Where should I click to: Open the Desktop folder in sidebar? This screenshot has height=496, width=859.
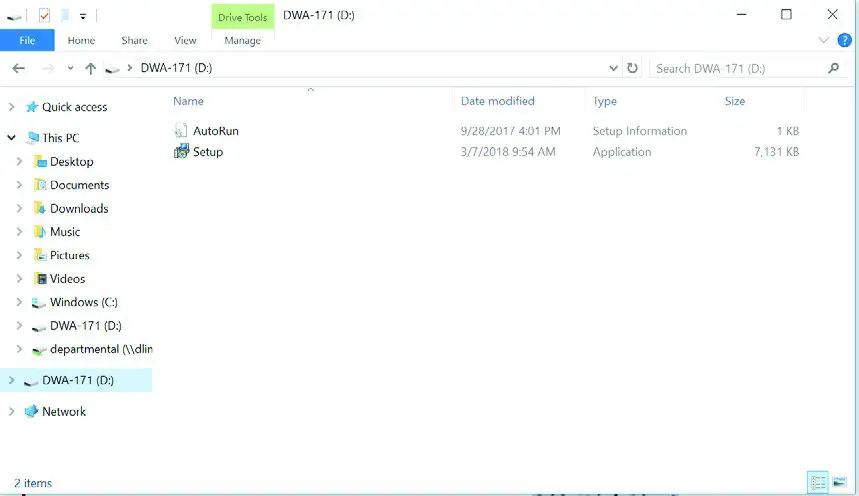click(x=72, y=162)
